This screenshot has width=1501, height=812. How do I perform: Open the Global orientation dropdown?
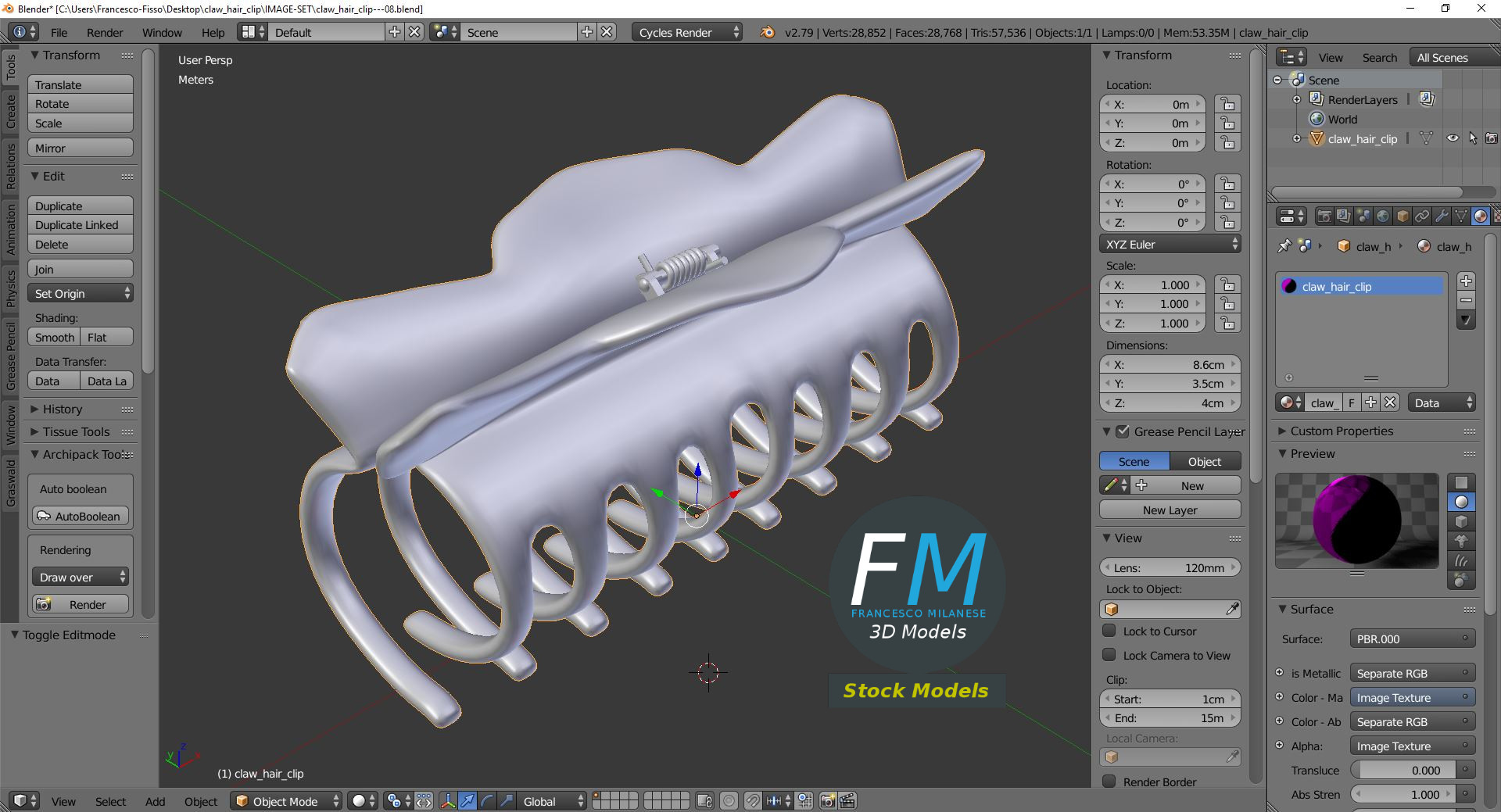pyautogui.click(x=553, y=801)
